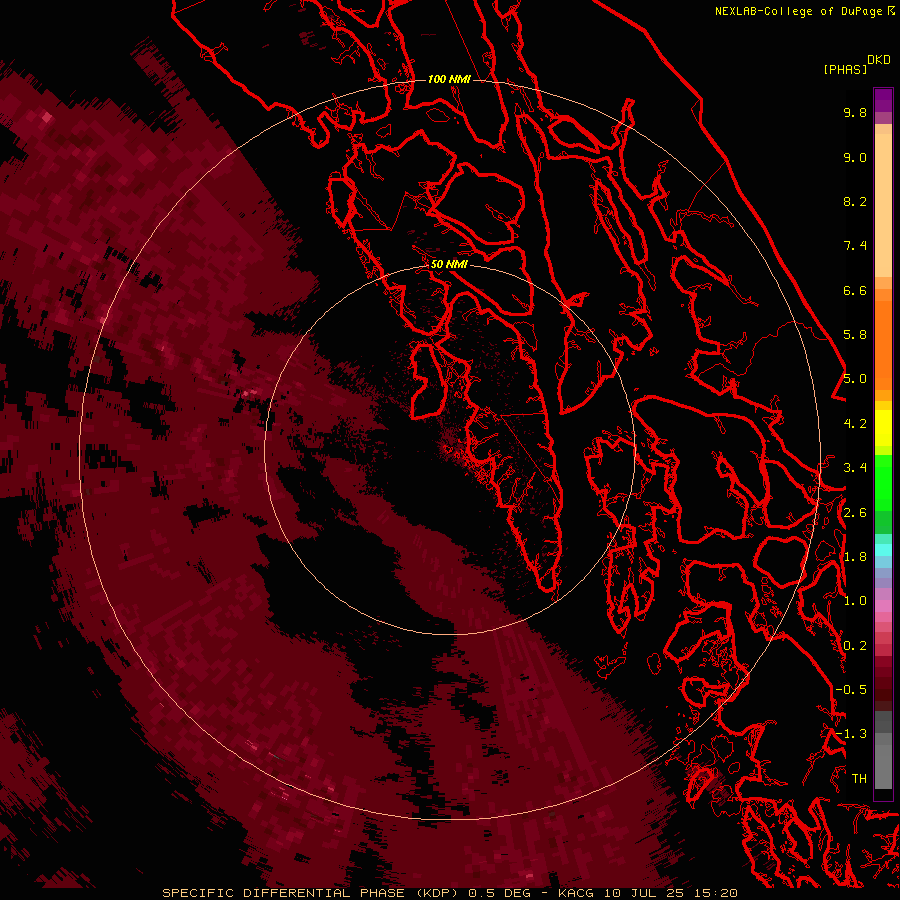
Task: Click the 9.8 value on the color scale
Action: (855, 112)
